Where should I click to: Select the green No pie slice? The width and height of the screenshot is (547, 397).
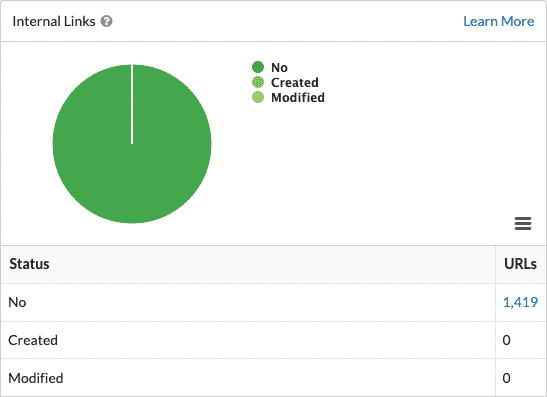coord(132,167)
